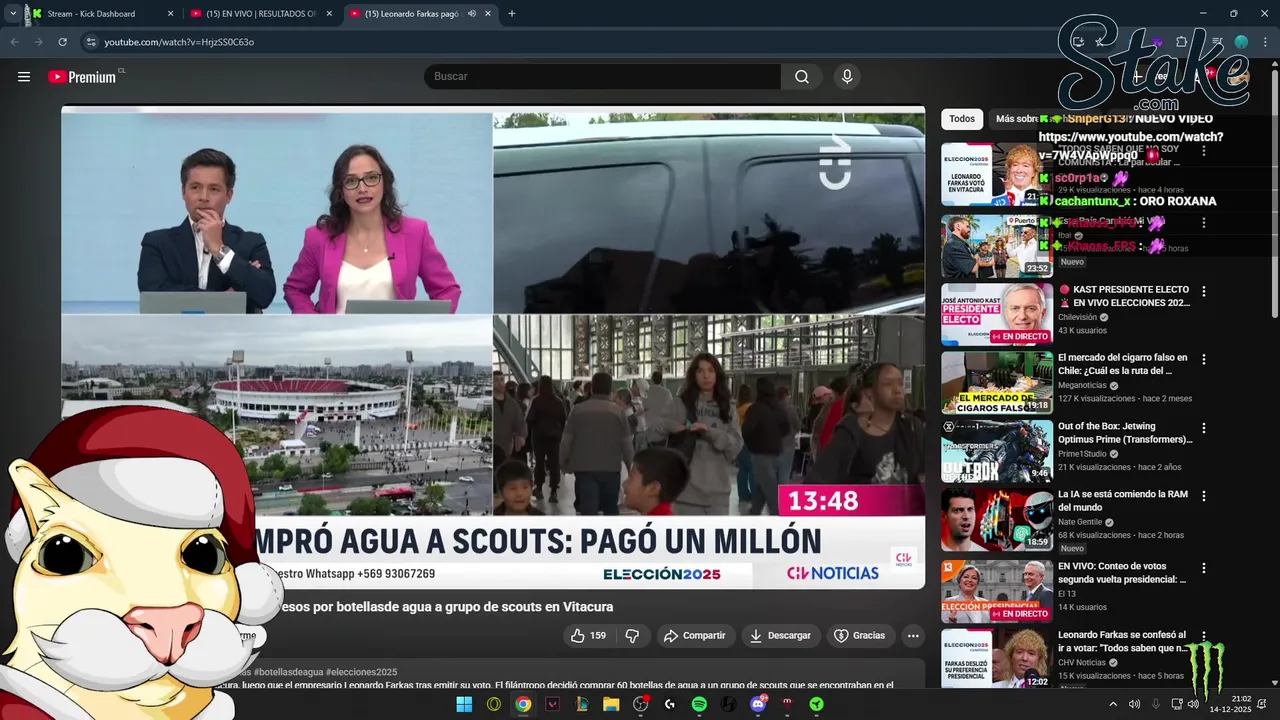Focus the Buscar search field

(x=603, y=77)
